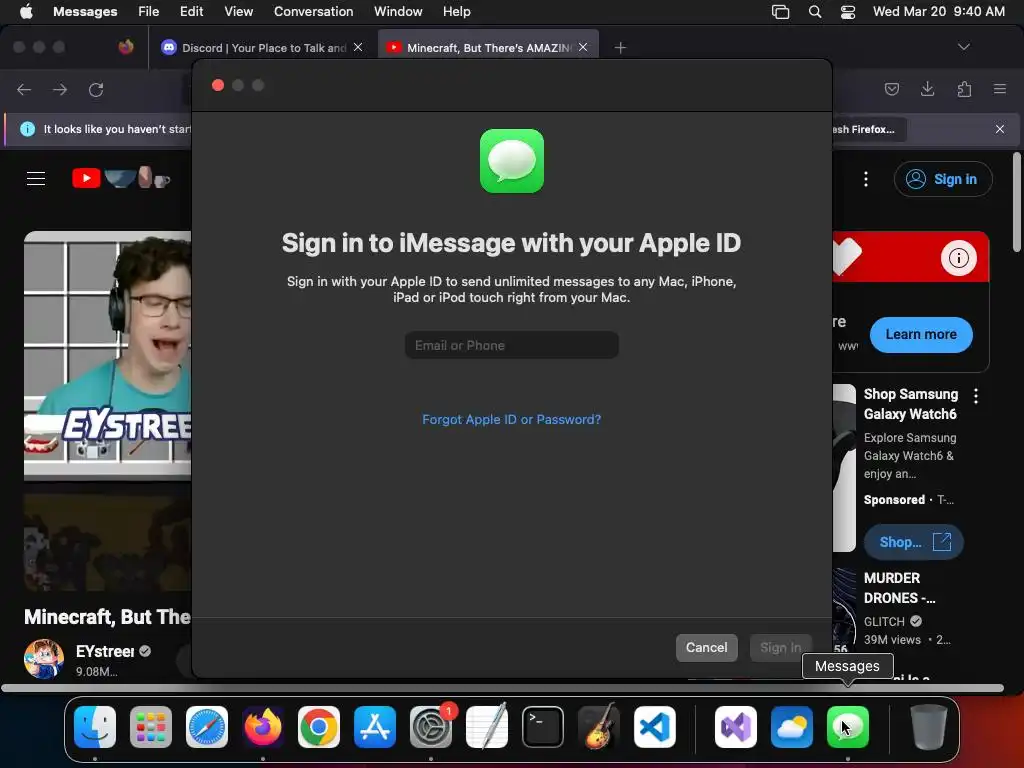Viewport: 1024px width, 768px height.
Task: Go back in Firefox
Action: 24,89
